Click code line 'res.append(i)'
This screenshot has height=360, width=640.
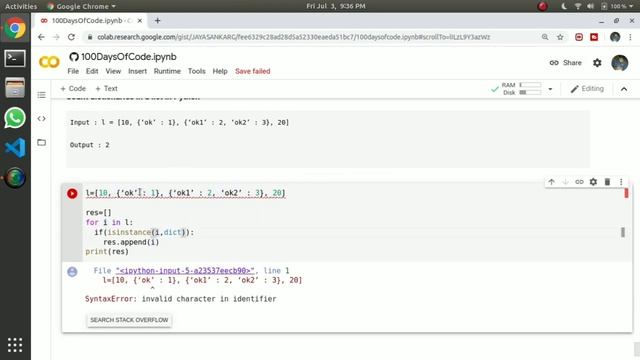pos(131,242)
